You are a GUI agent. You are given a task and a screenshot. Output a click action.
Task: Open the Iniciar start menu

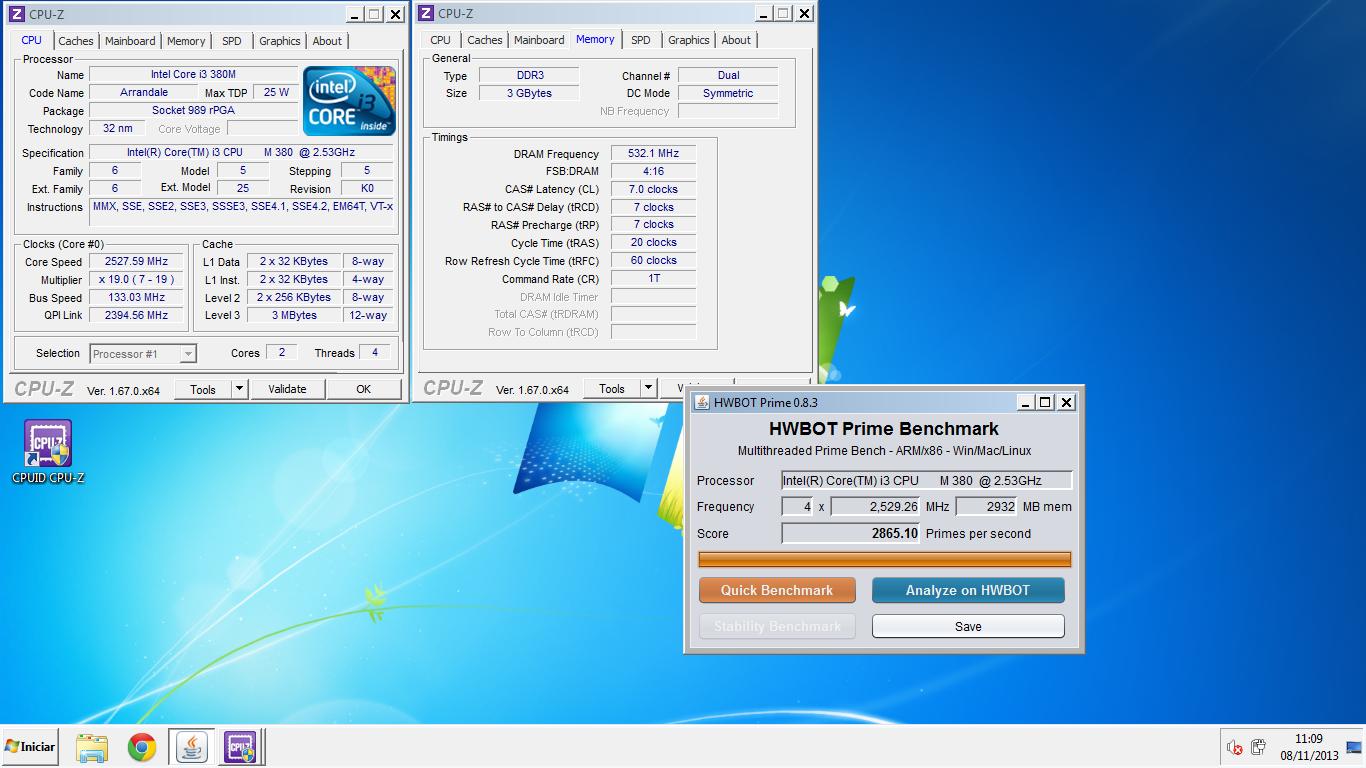tap(30, 746)
